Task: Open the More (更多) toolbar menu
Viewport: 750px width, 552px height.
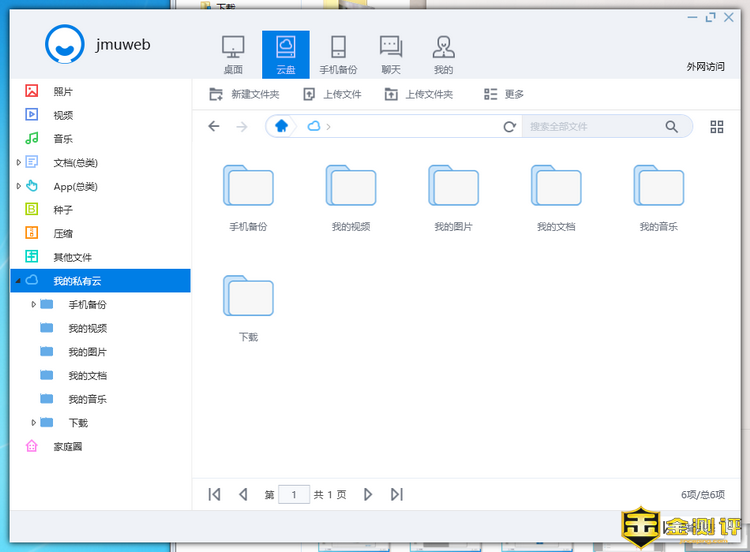Action: (504, 94)
